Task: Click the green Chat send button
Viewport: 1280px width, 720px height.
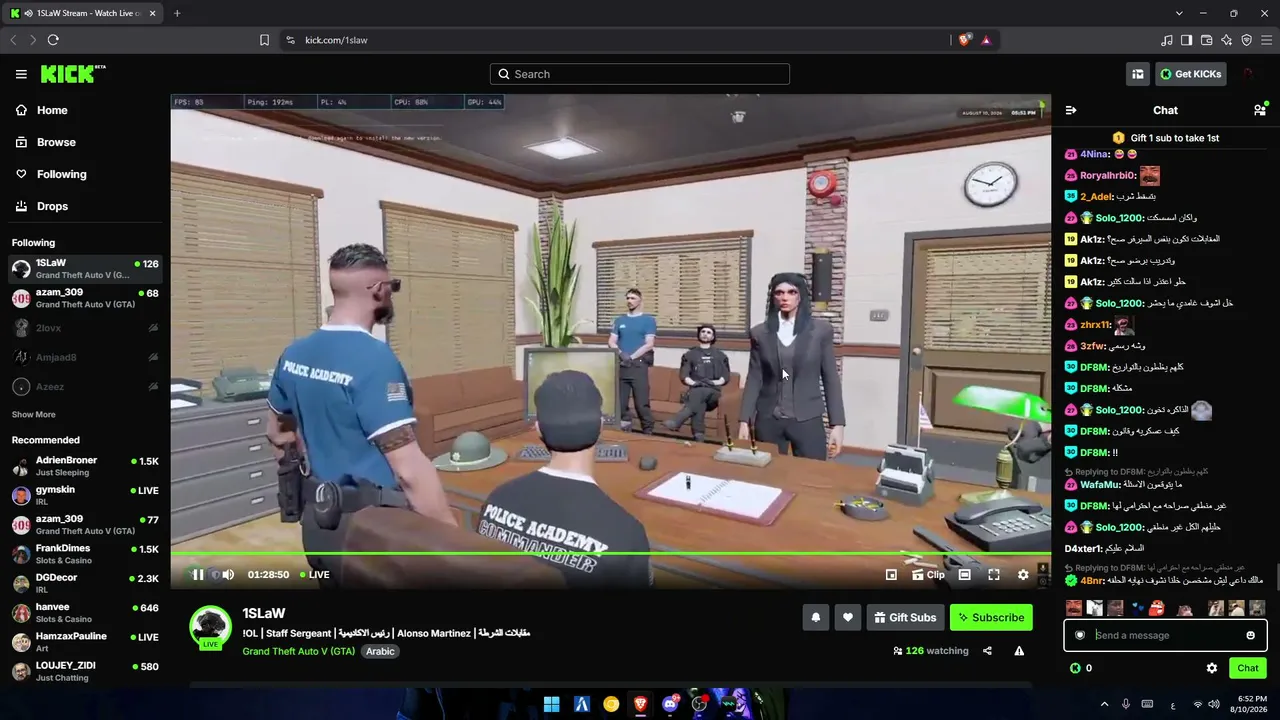Action: [1248, 668]
